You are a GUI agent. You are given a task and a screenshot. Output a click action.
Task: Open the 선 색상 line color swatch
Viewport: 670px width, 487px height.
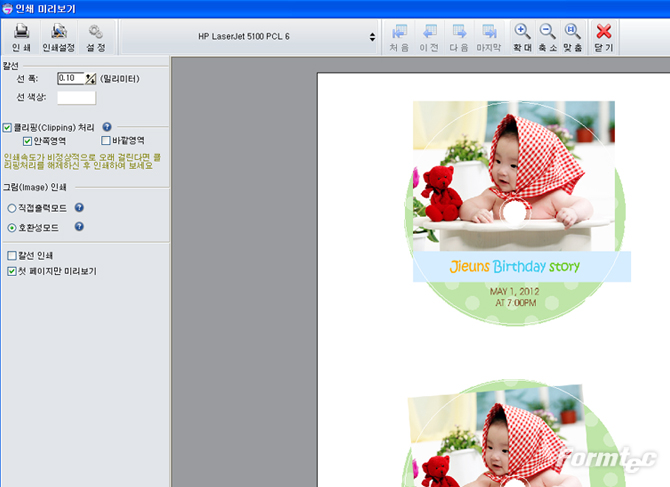tap(76, 97)
